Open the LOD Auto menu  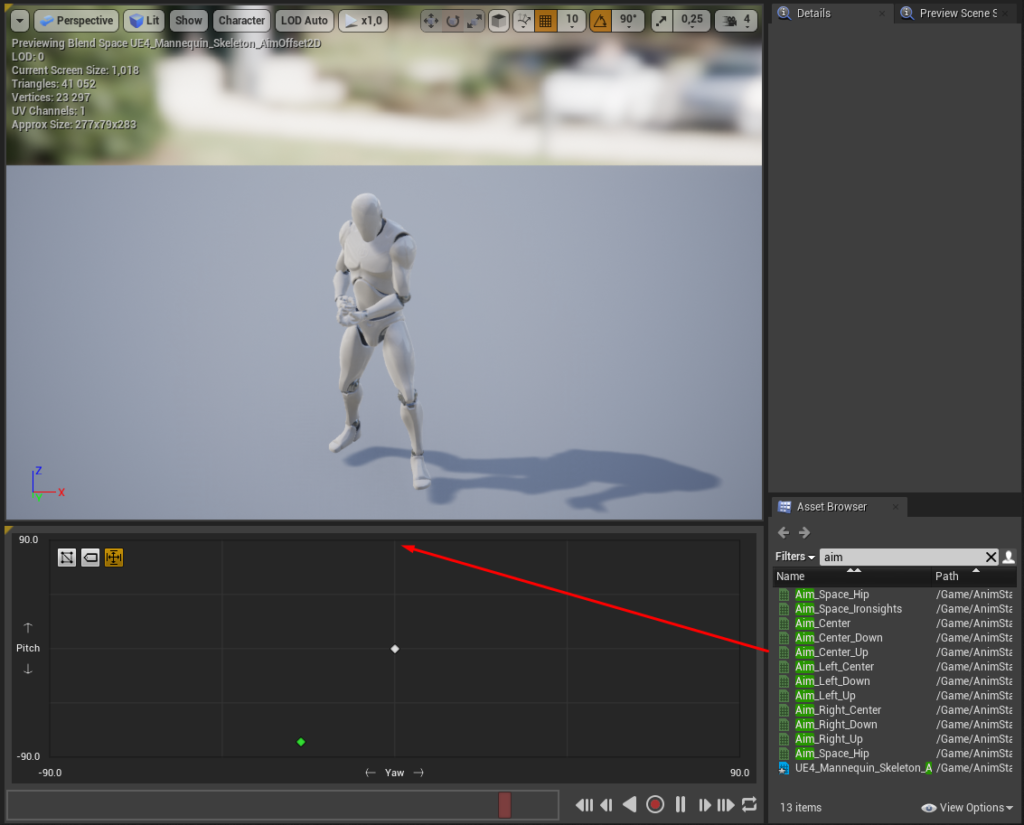pyautogui.click(x=304, y=21)
